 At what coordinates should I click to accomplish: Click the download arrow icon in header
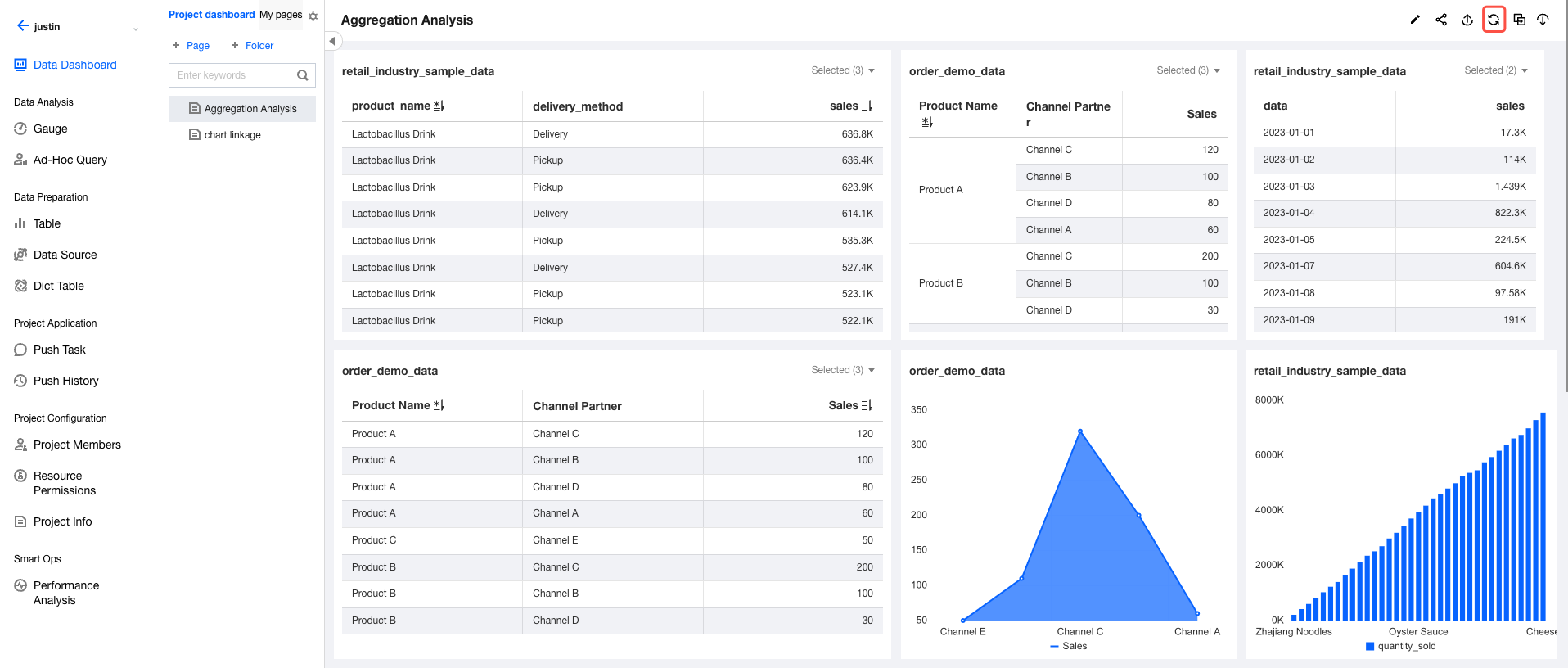[x=1543, y=20]
